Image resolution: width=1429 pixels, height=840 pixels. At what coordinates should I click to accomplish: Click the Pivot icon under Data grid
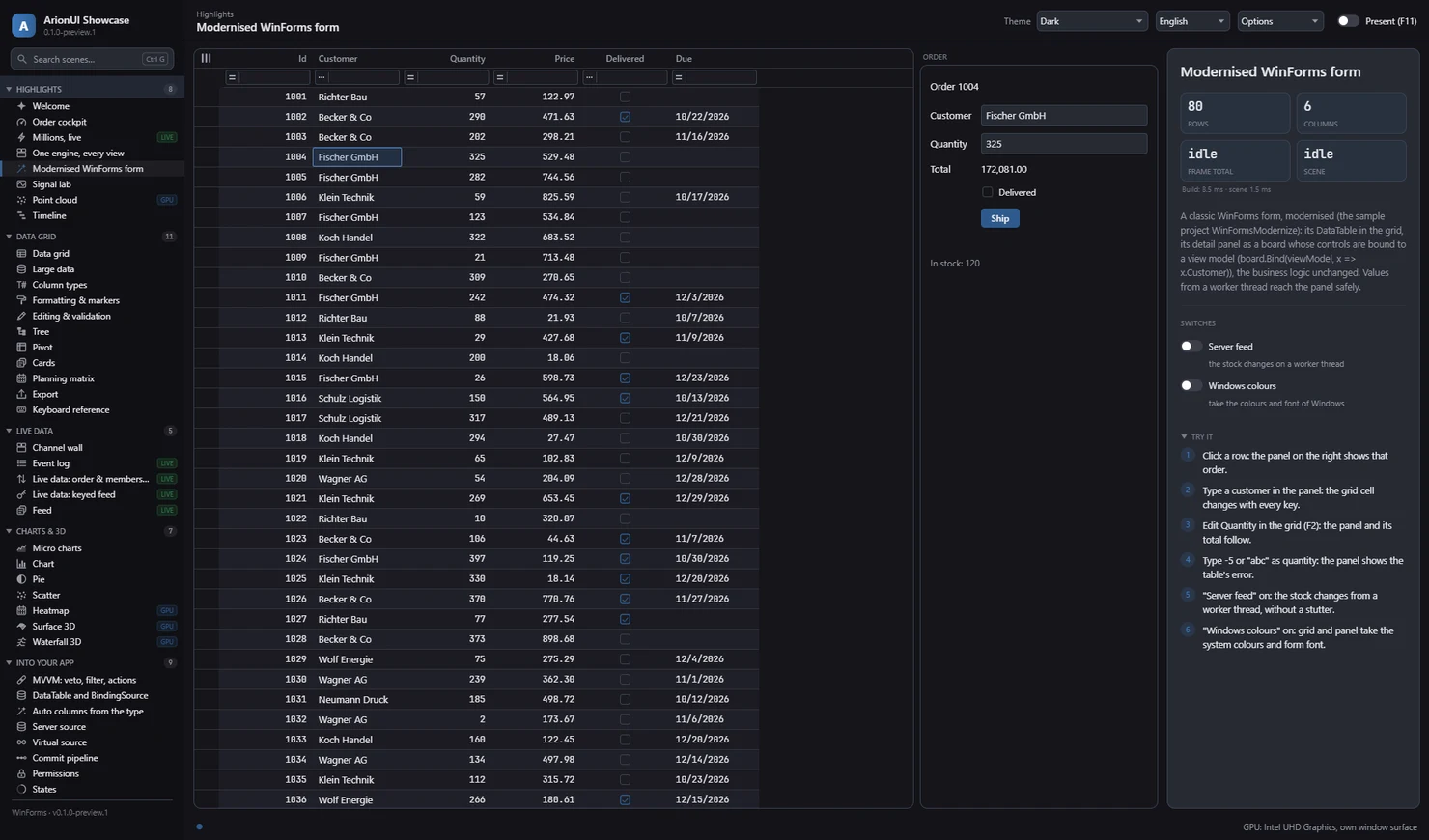(21, 348)
